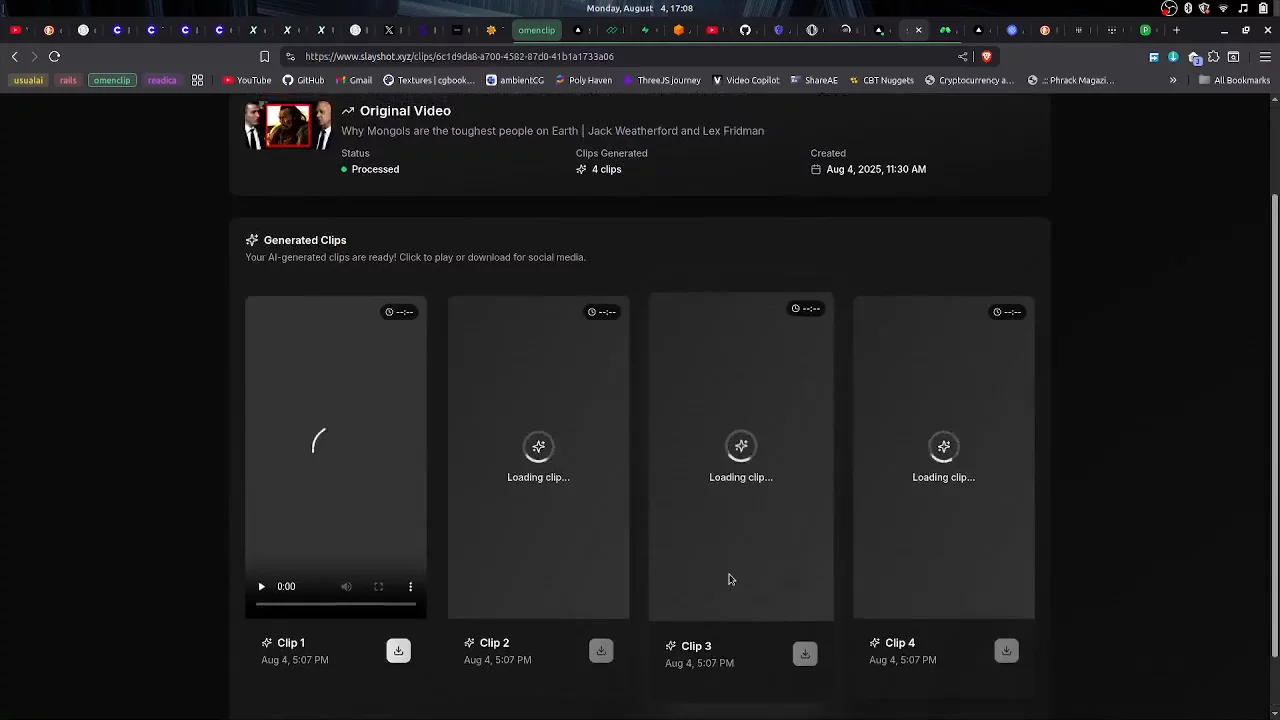Click the blue extension icon in toolbar
Screen dimensions: 1280x720
[x=1154, y=57]
